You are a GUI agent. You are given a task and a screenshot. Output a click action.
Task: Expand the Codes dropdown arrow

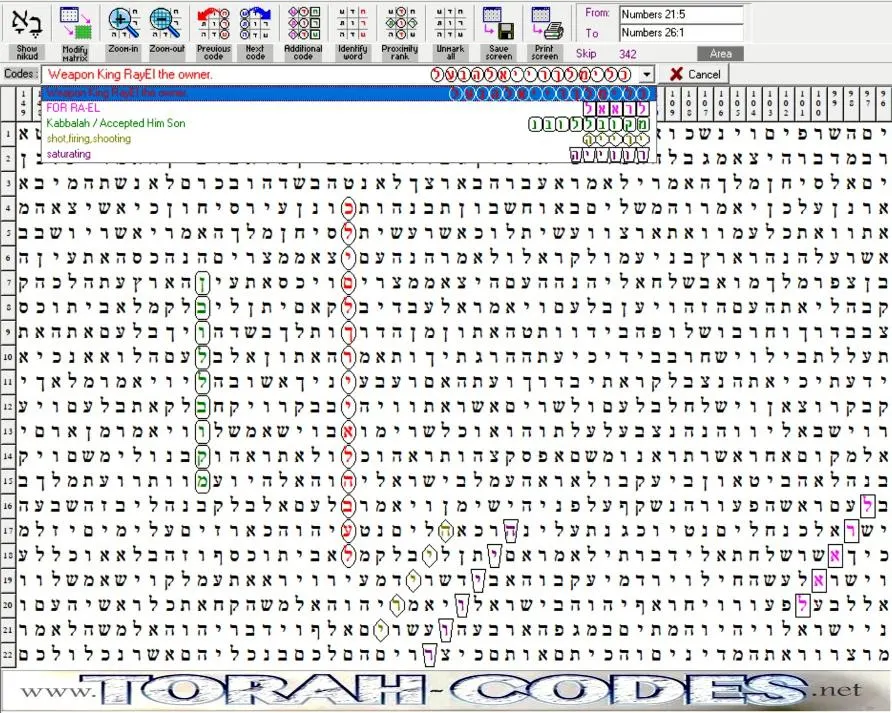coord(646,75)
